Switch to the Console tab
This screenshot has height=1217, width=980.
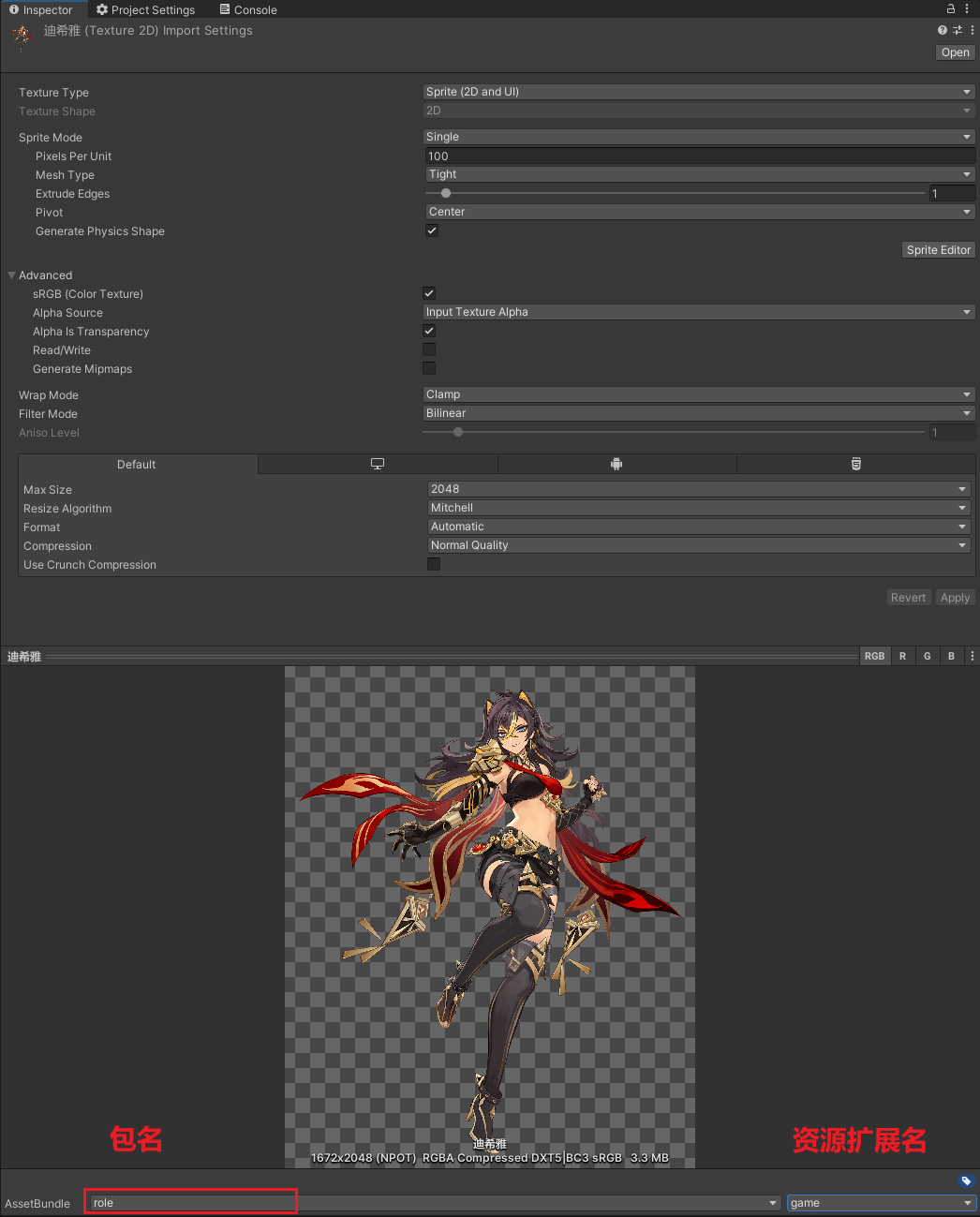(248, 9)
